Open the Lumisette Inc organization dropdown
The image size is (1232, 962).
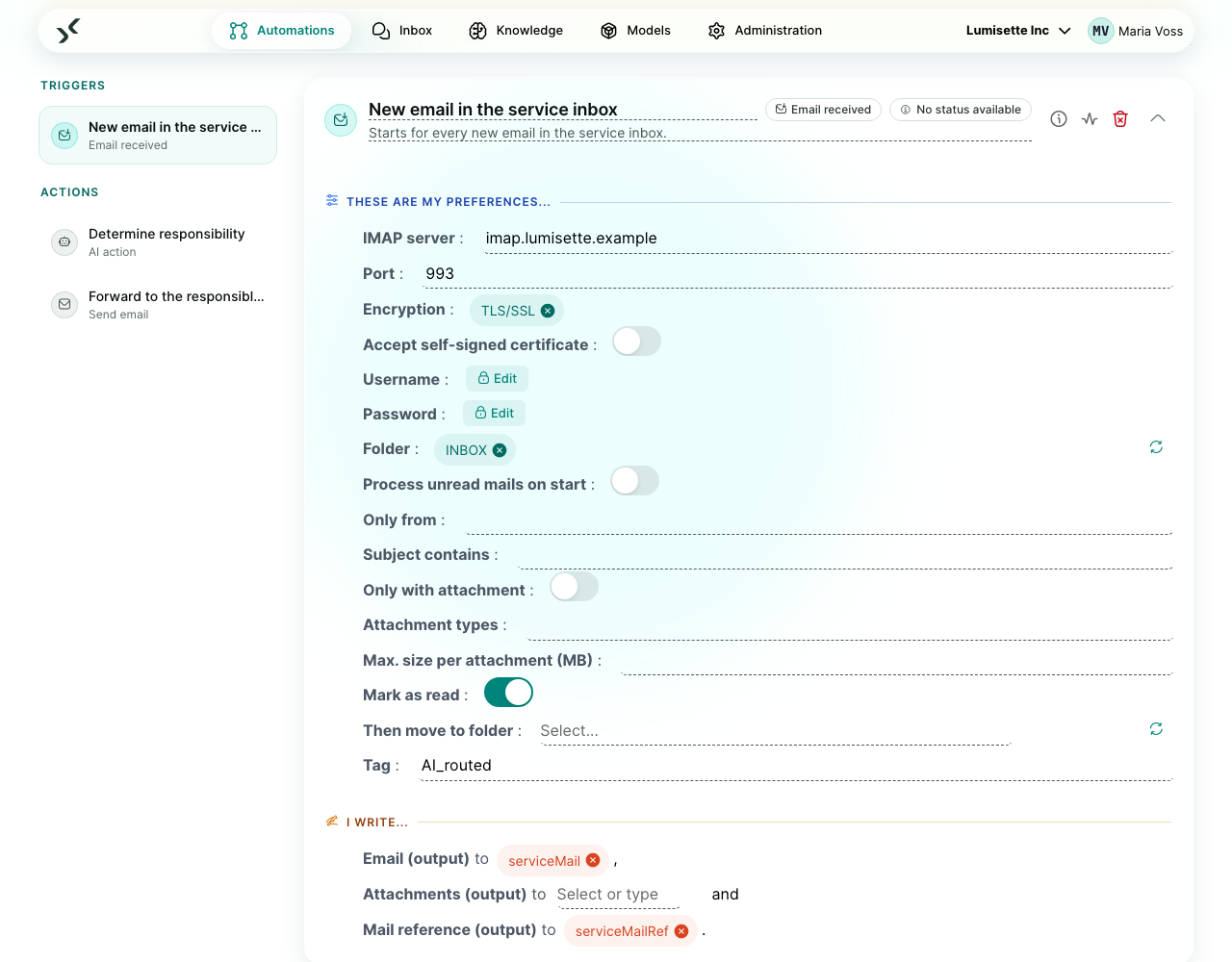pyautogui.click(x=1018, y=31)
